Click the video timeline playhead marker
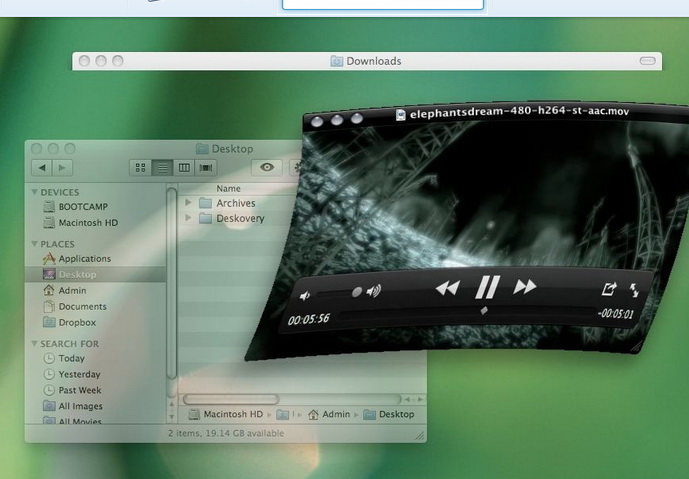Image resolution: width=689 pixels, height=479 pixels. 484,310
